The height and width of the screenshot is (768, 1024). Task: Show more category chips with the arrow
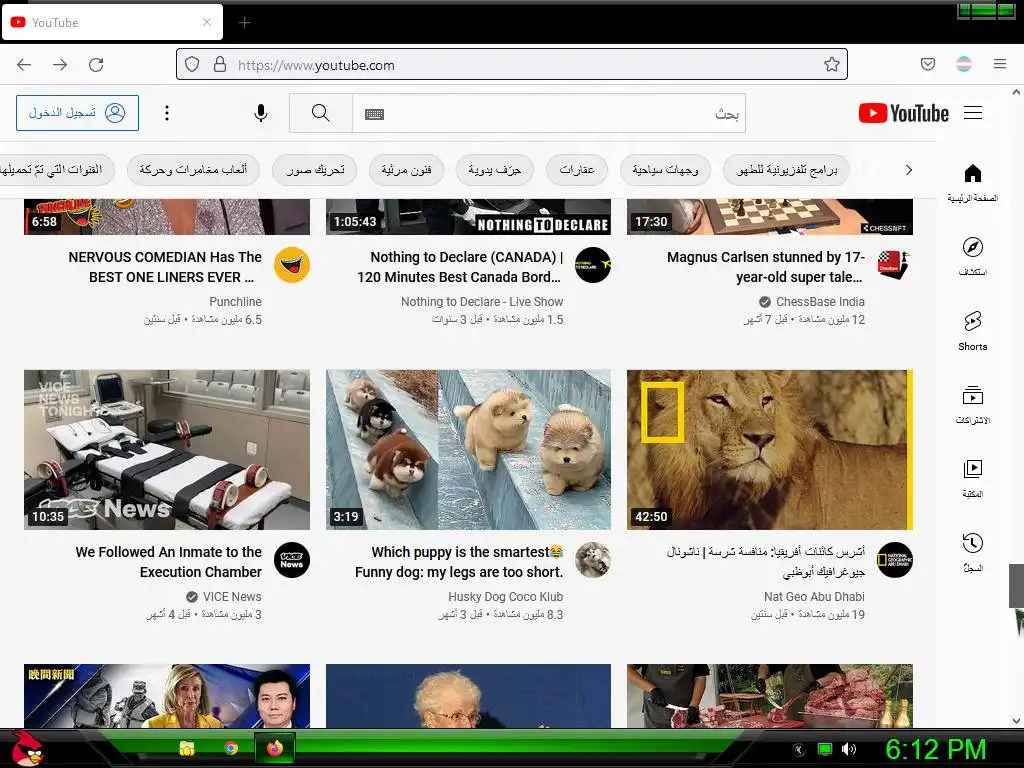click(908, 170)
